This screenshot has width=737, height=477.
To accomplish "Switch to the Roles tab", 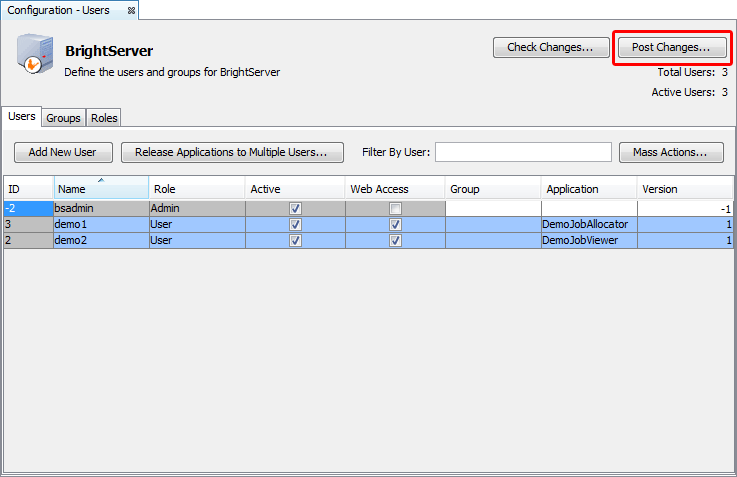I will coord(104,118).
